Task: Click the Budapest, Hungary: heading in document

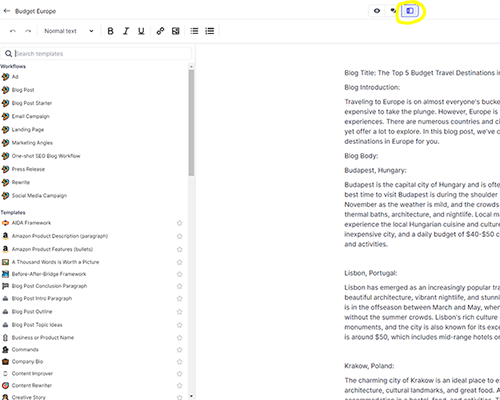Action: pos(375,170)
